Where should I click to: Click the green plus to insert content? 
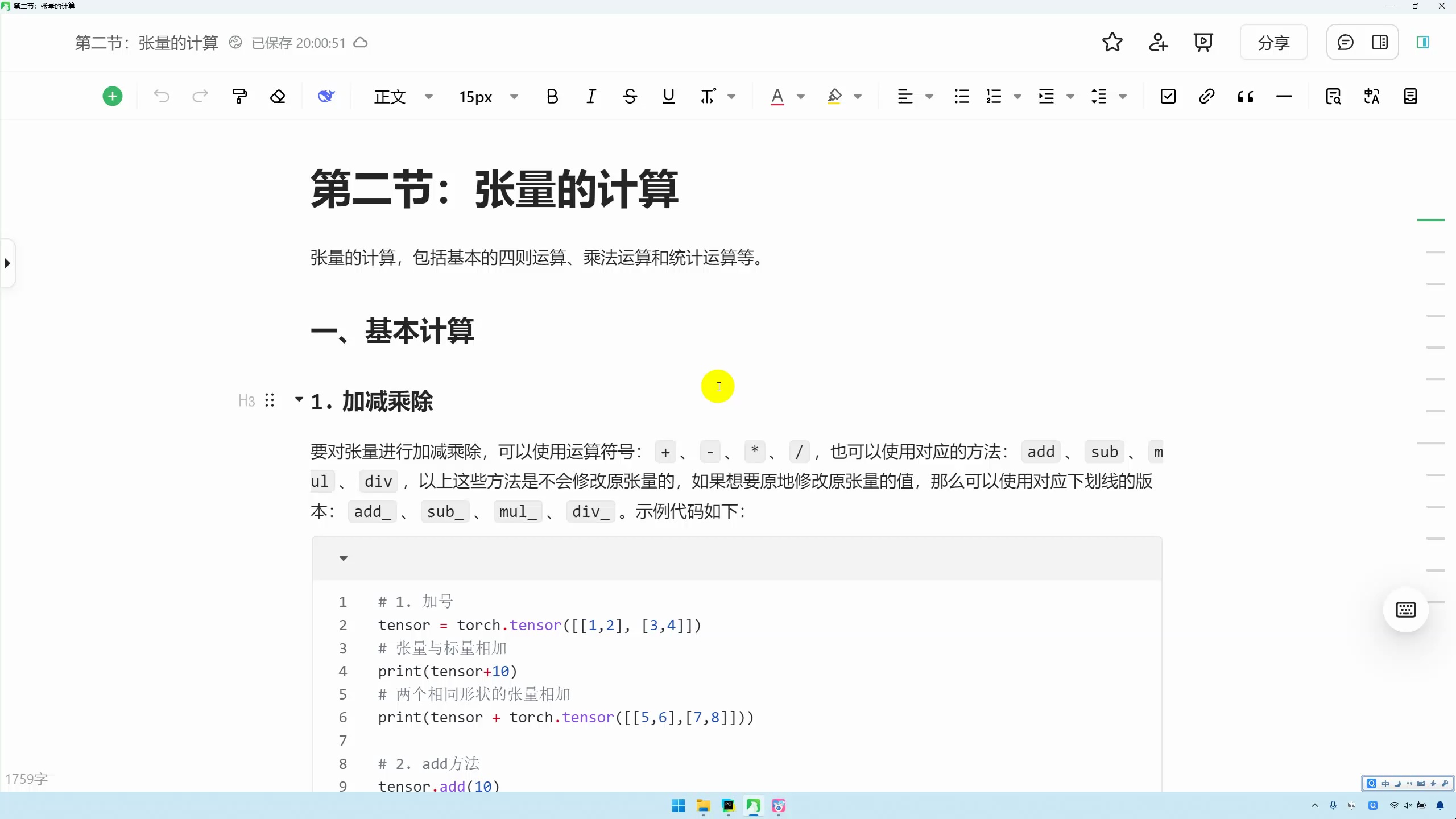coord(112,96)
